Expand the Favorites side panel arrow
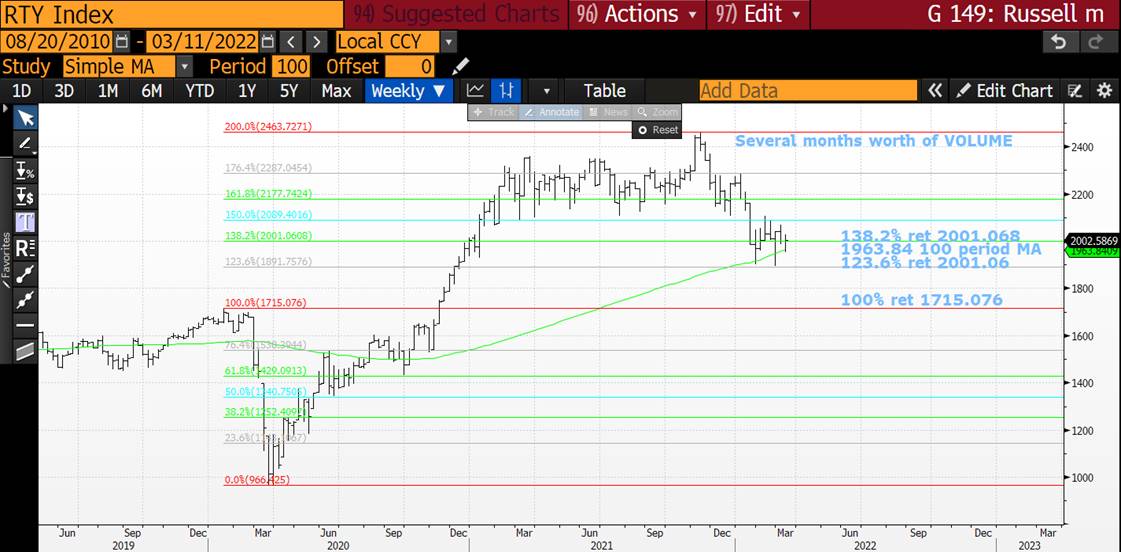1121x552 pixels. click(x=6, y=109)
